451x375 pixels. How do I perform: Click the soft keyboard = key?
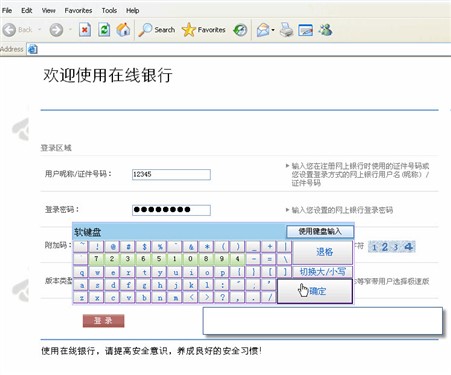tap(270, 259)
